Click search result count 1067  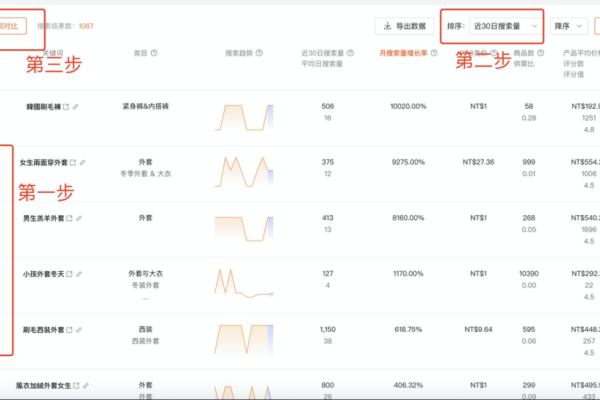coord(86,26)
